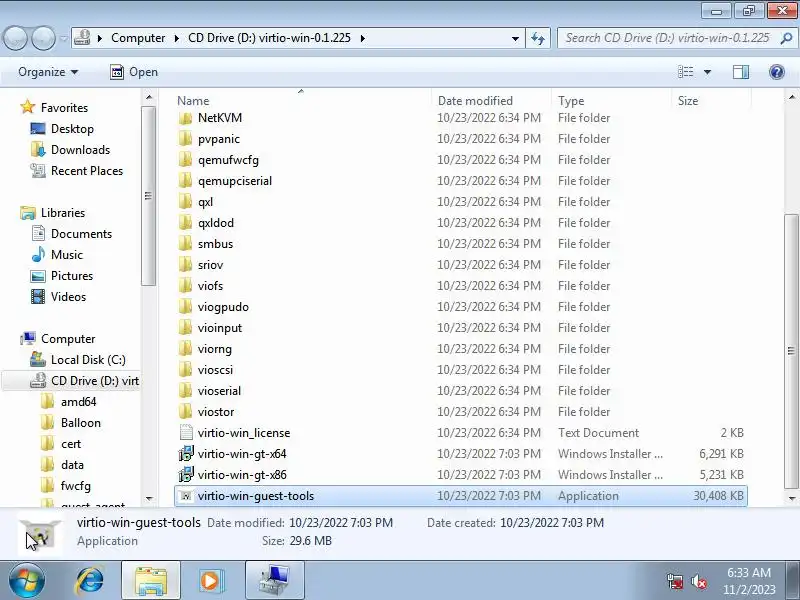Click the virtio-win_license text document icon
This screenshot has height=600, width=800.
pos(186,433)
